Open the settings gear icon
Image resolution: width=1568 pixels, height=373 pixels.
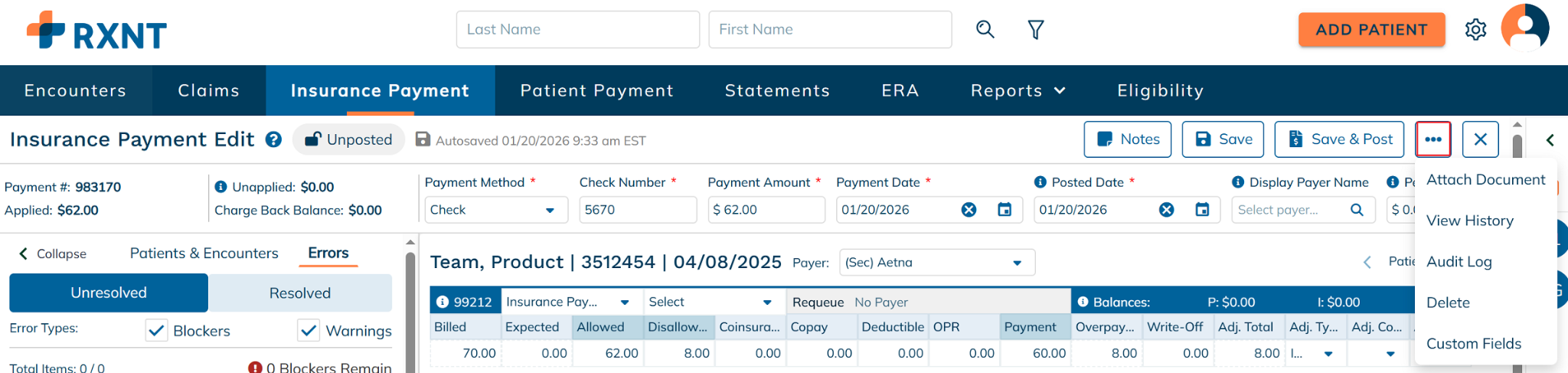1475,30
